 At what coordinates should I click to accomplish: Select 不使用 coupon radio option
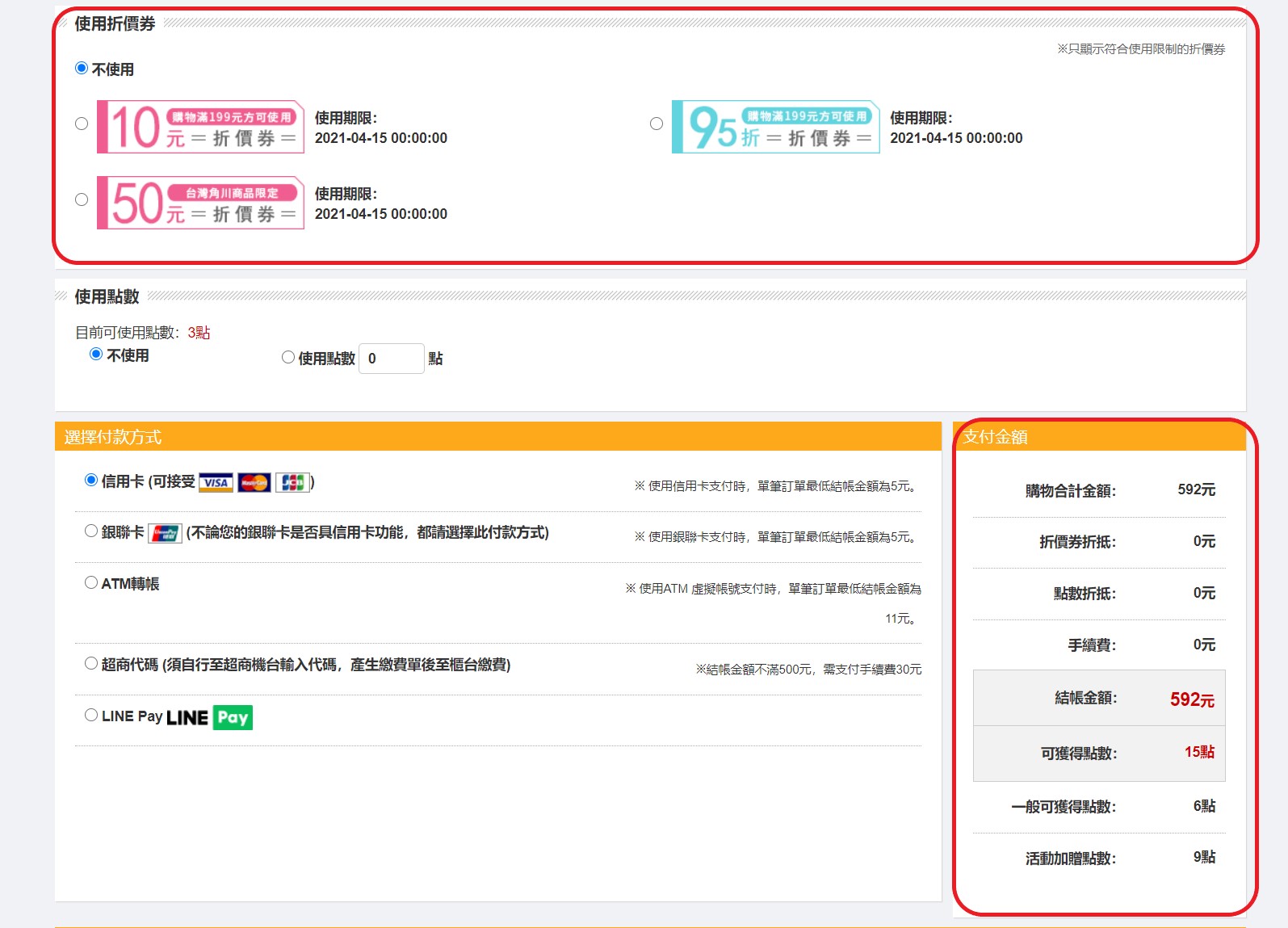tap(82, 69)
